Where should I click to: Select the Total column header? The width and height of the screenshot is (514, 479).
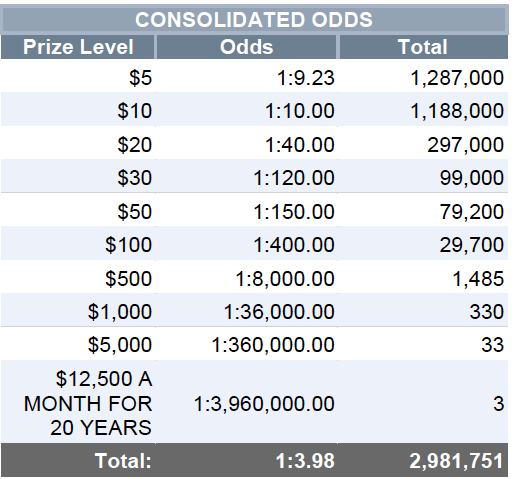pyautogui.click(x=423, y=47)
